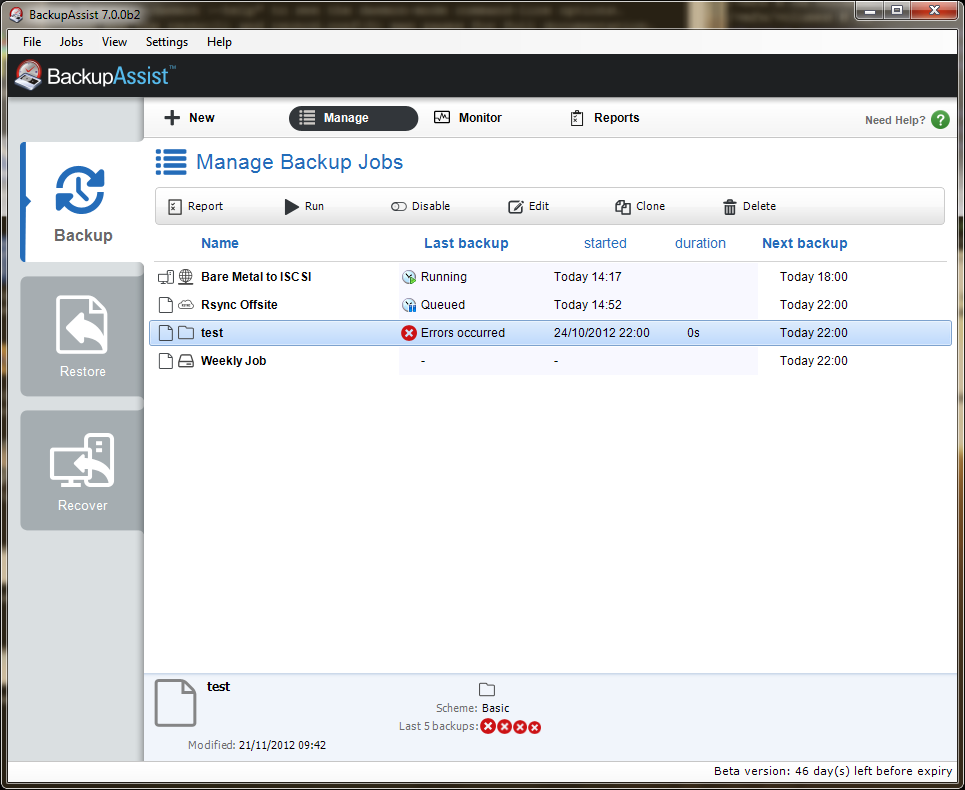Click the Need Help? link text
965x790 pixels.
(x=895, y=120)
